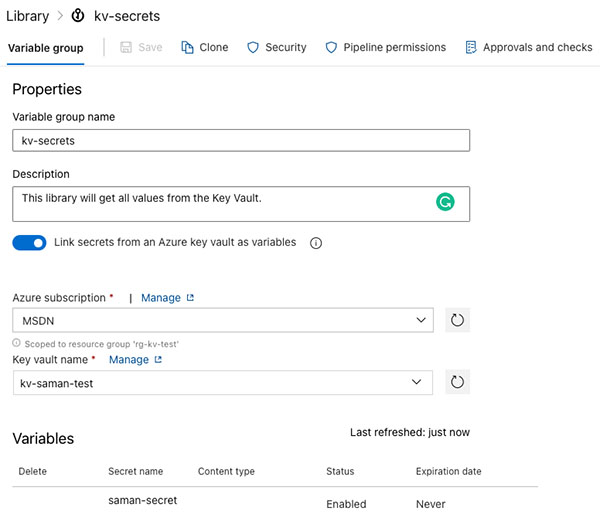
Task: Open Approvals and checks
Action: 528,47
